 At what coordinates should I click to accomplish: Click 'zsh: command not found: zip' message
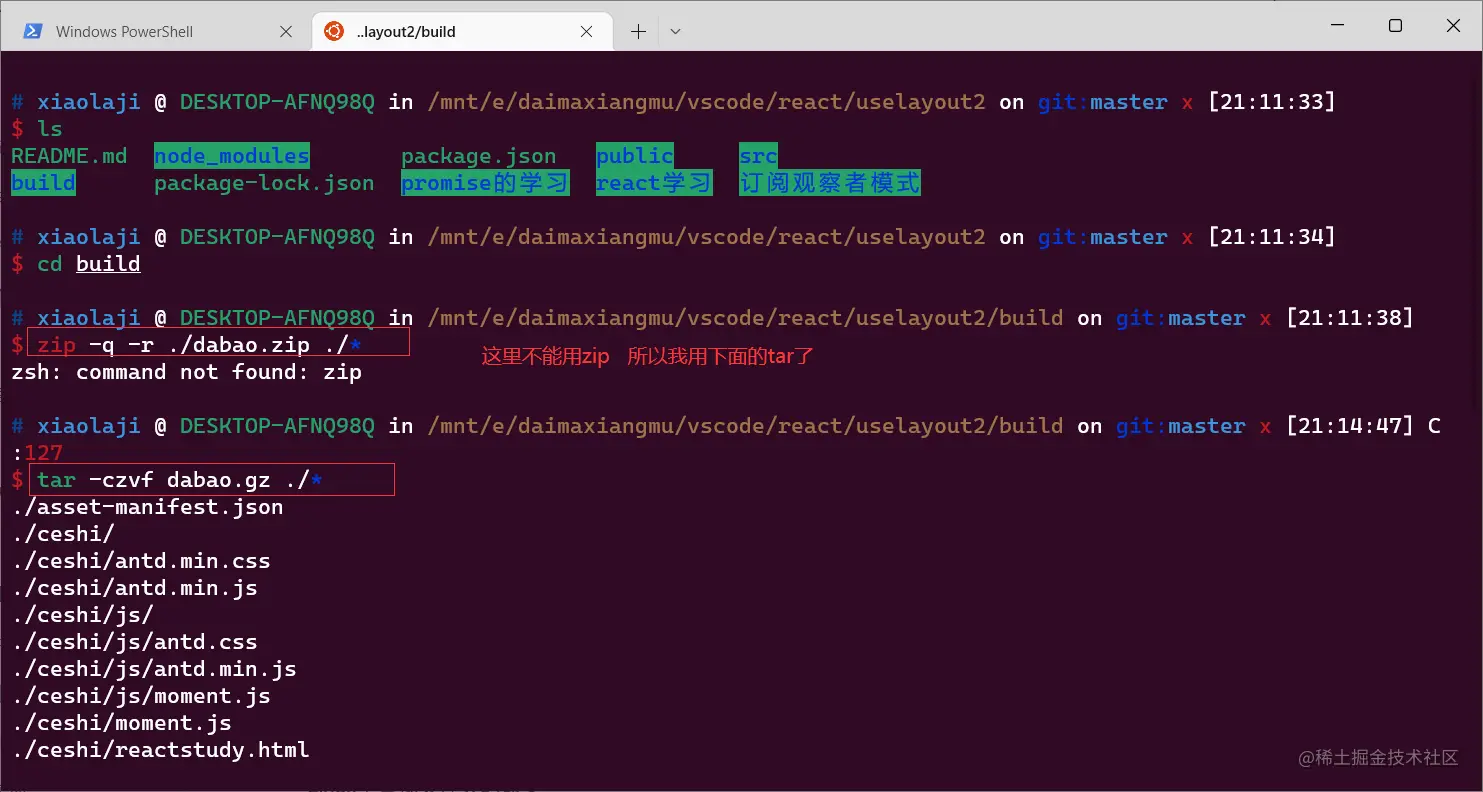tap(186, 372)
